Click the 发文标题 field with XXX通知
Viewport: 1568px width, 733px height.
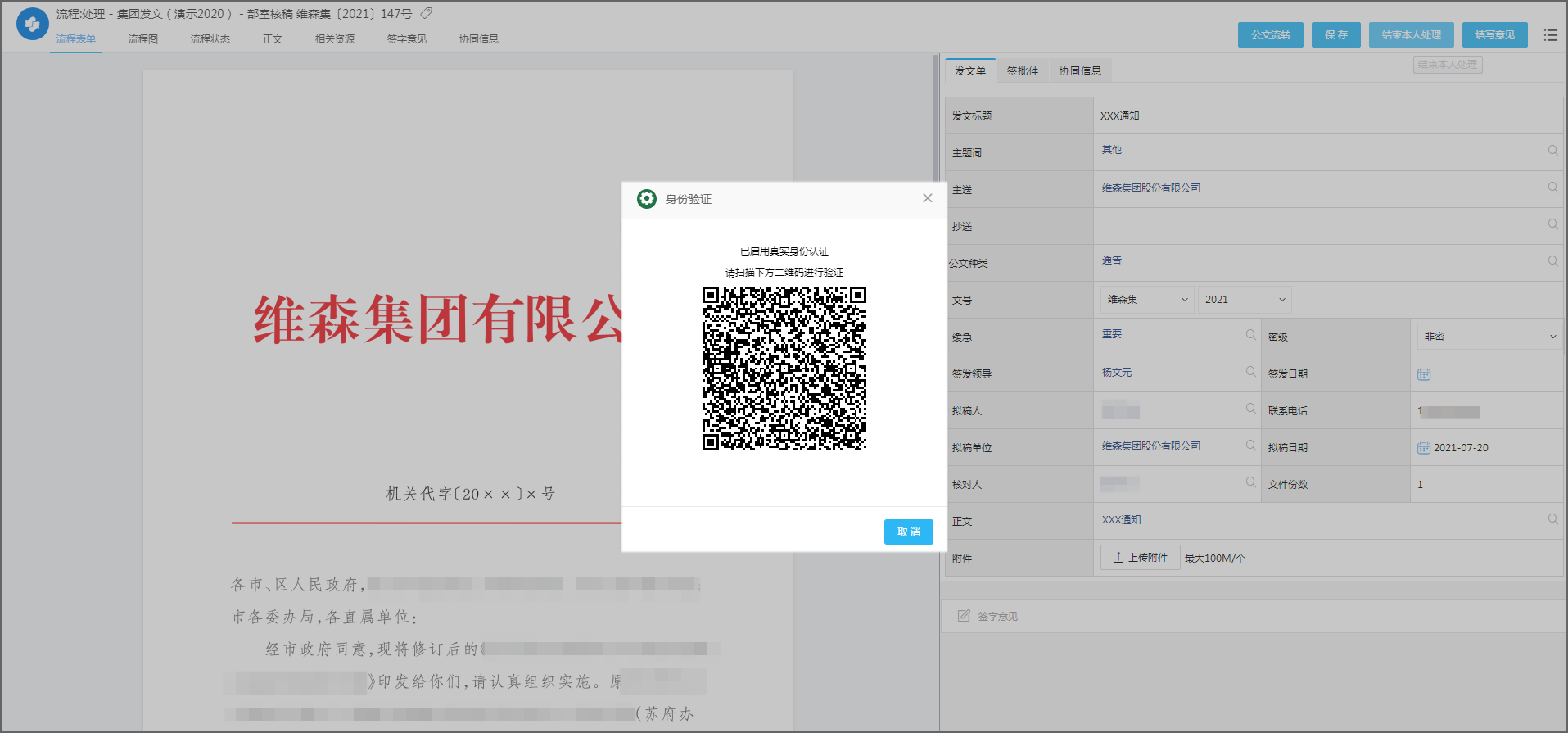click(1328, 115)
